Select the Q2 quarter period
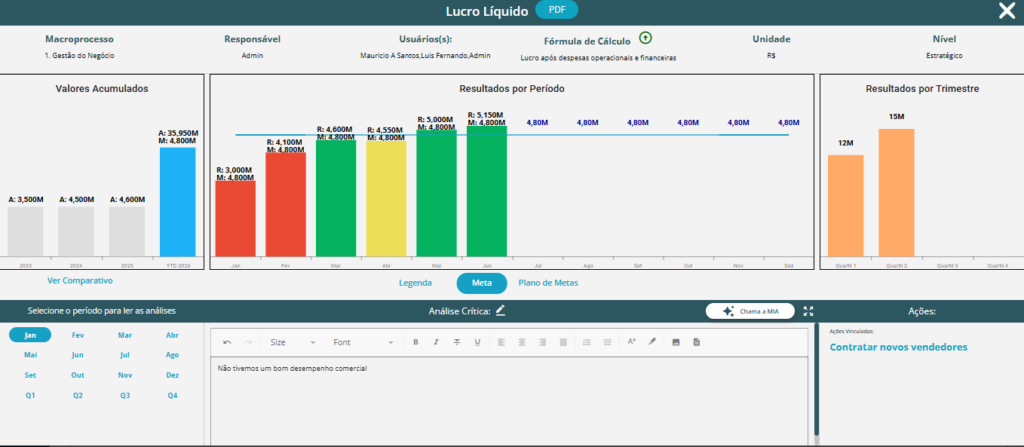 click(x=78, y=395)
